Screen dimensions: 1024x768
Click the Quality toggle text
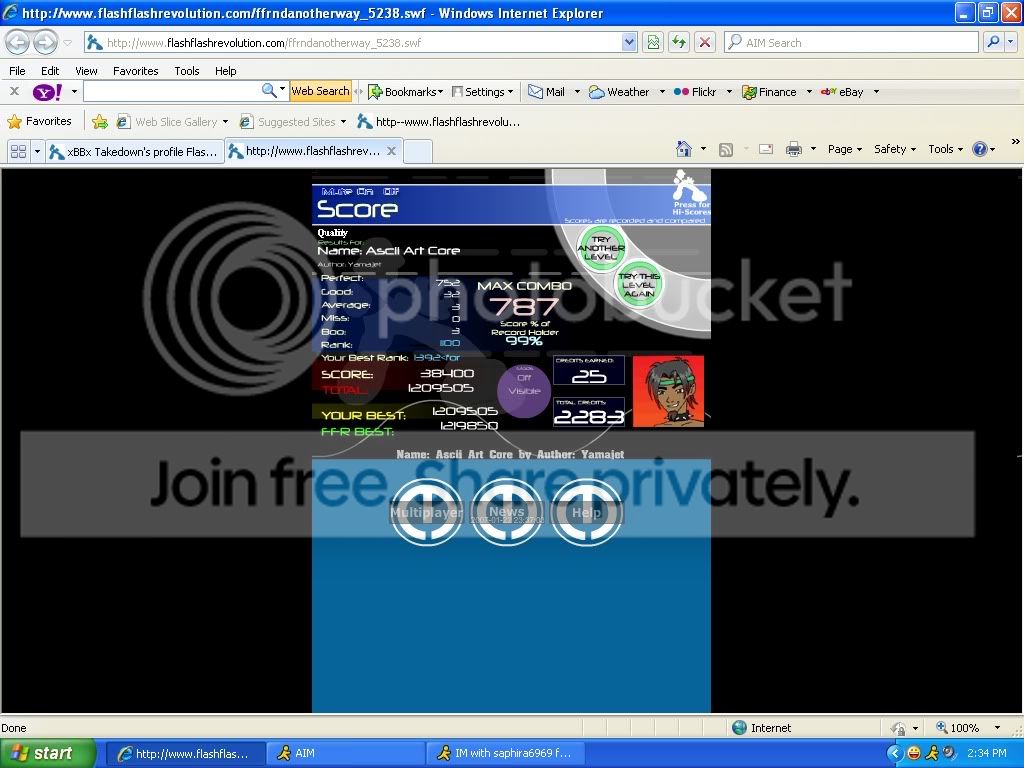coord(333,233)
